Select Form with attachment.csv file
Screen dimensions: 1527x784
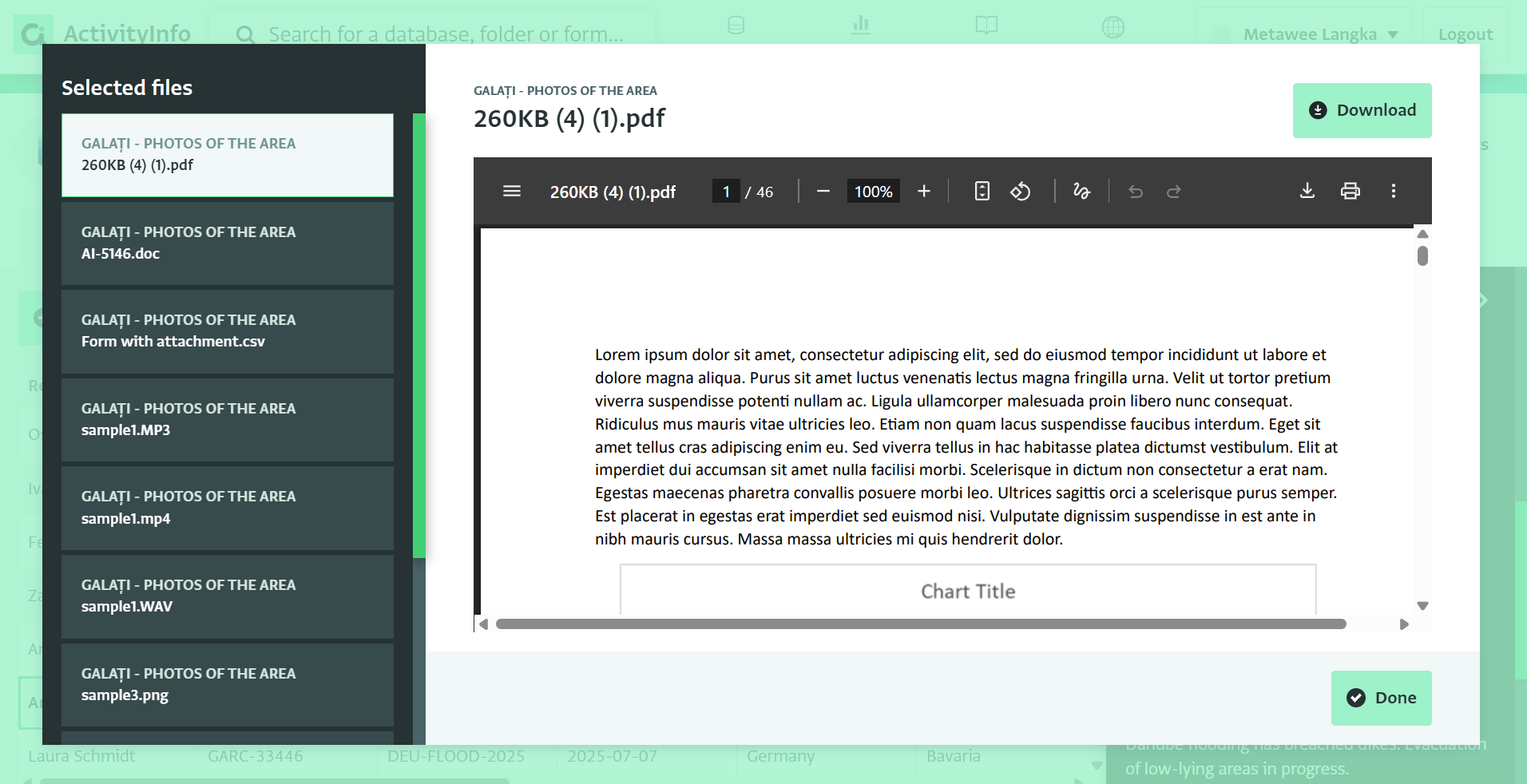click(228, 331)
